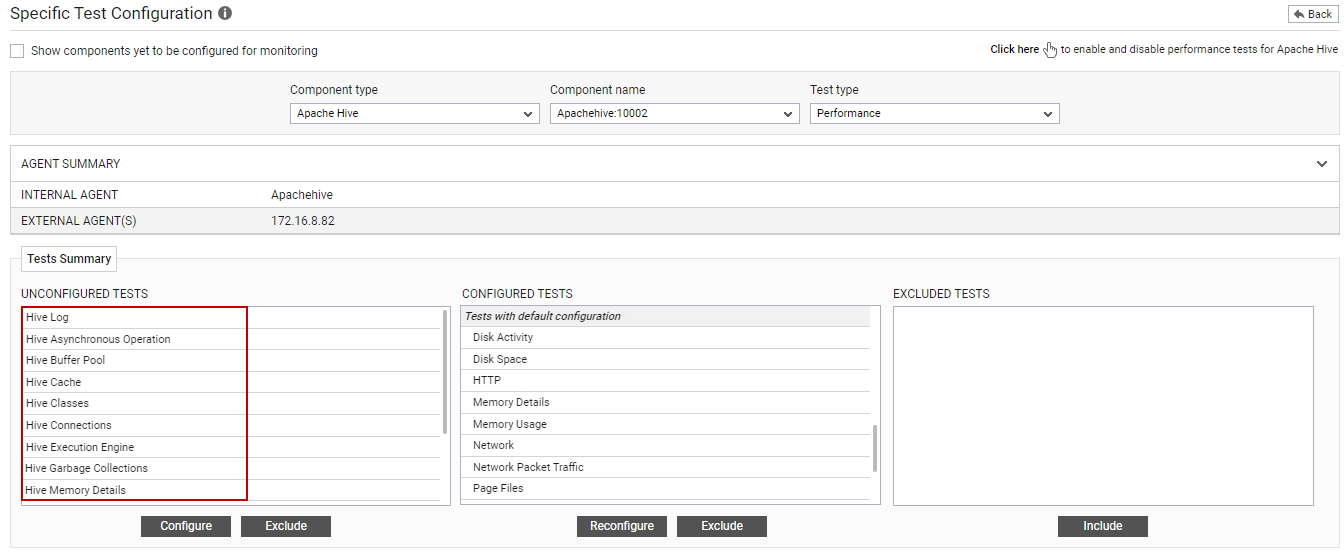Select Hive Memory Details test

231,490
